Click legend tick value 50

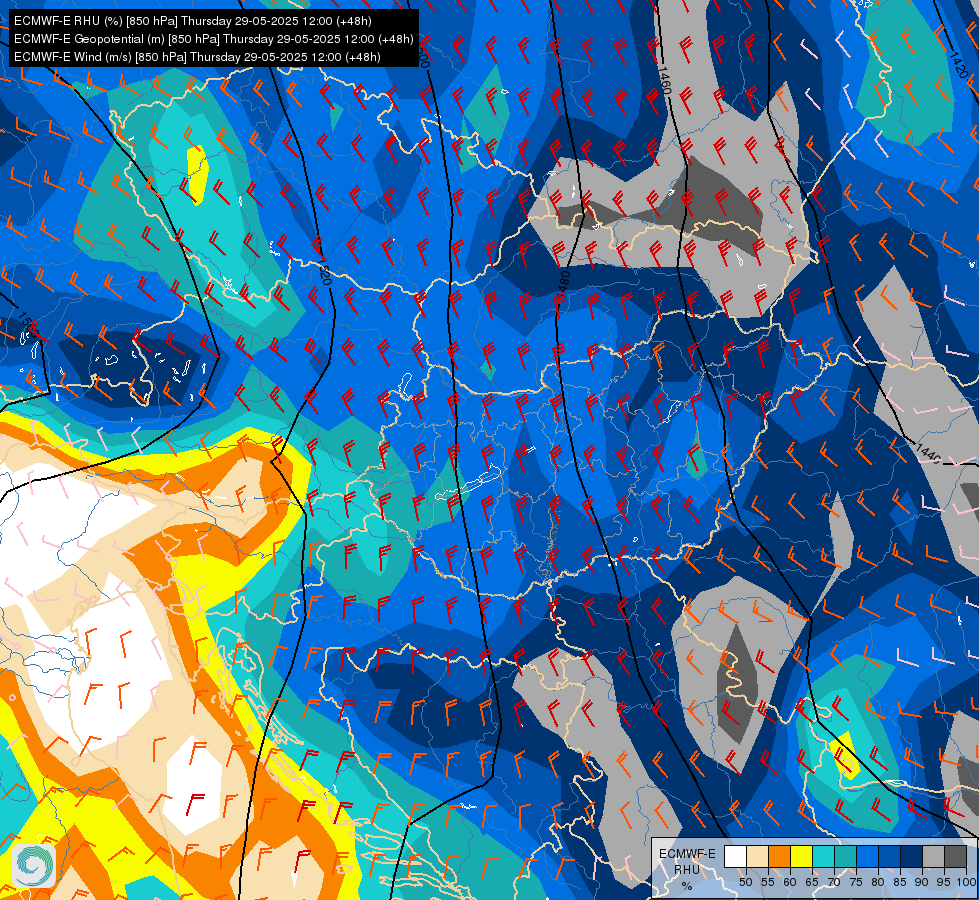(745, 882)
